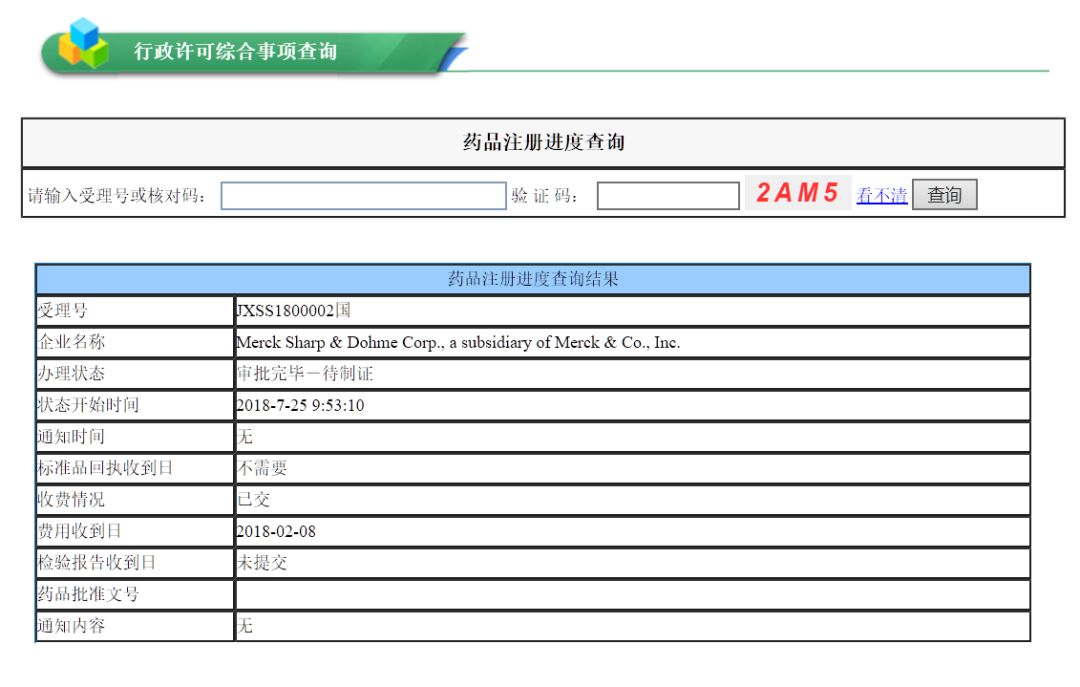Select the 已交 payment value

(x=253, y=500)
